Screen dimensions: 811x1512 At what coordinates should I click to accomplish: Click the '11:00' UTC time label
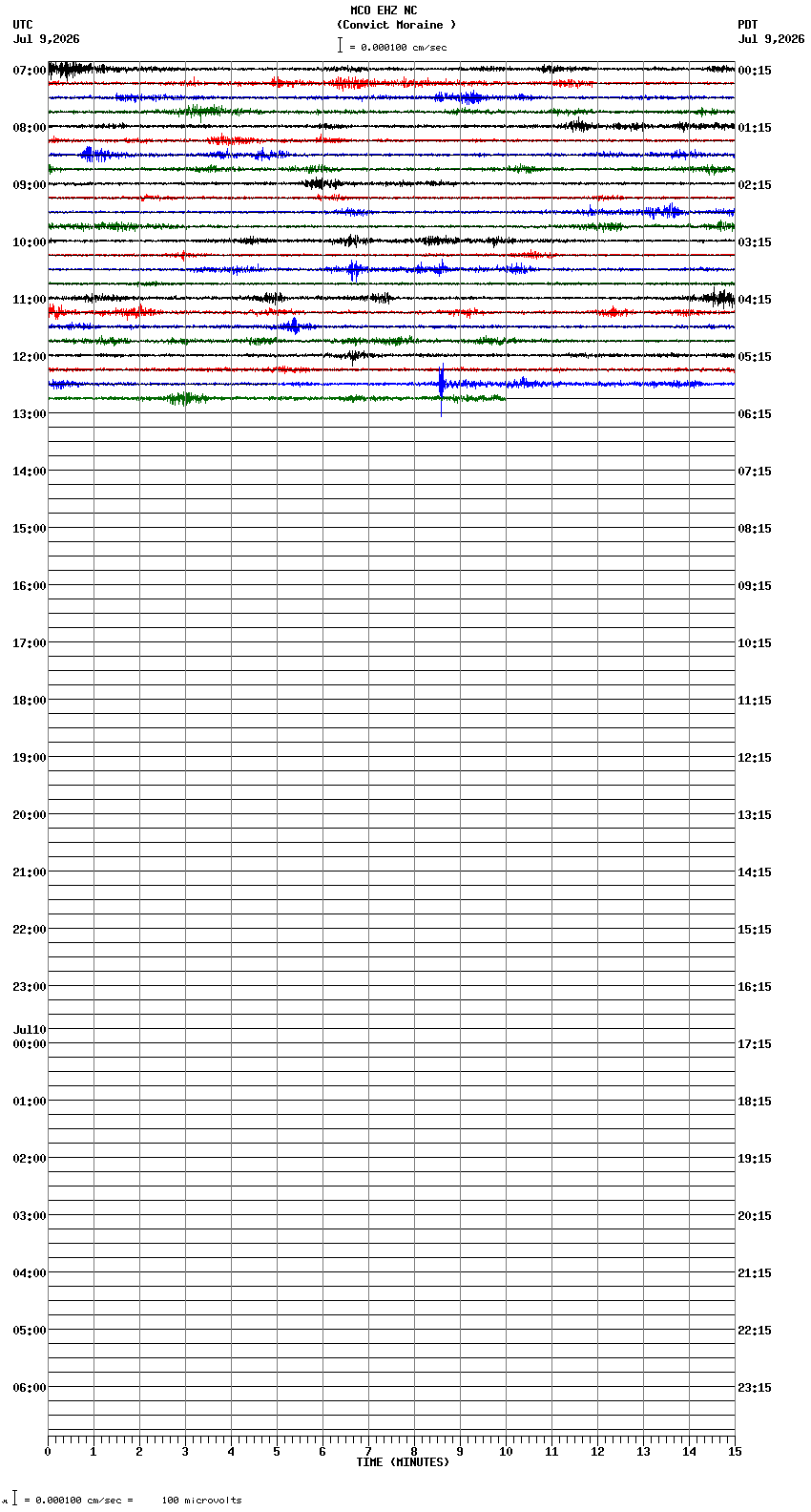click(x=30, y=300)
